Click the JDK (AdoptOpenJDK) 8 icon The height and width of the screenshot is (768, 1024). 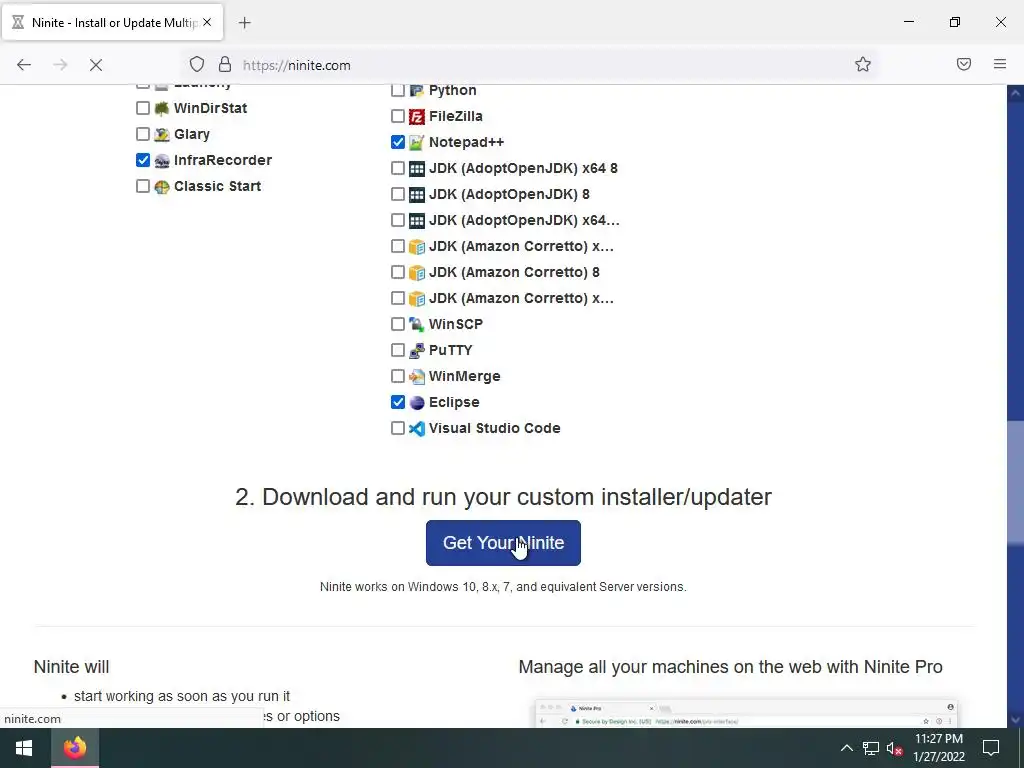(x=417, y=195)
